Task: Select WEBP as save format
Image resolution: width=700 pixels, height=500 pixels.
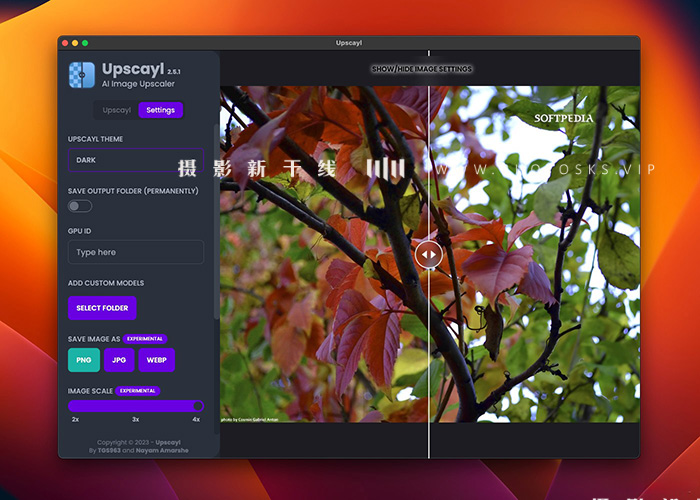Action: (x=156, y=360)
